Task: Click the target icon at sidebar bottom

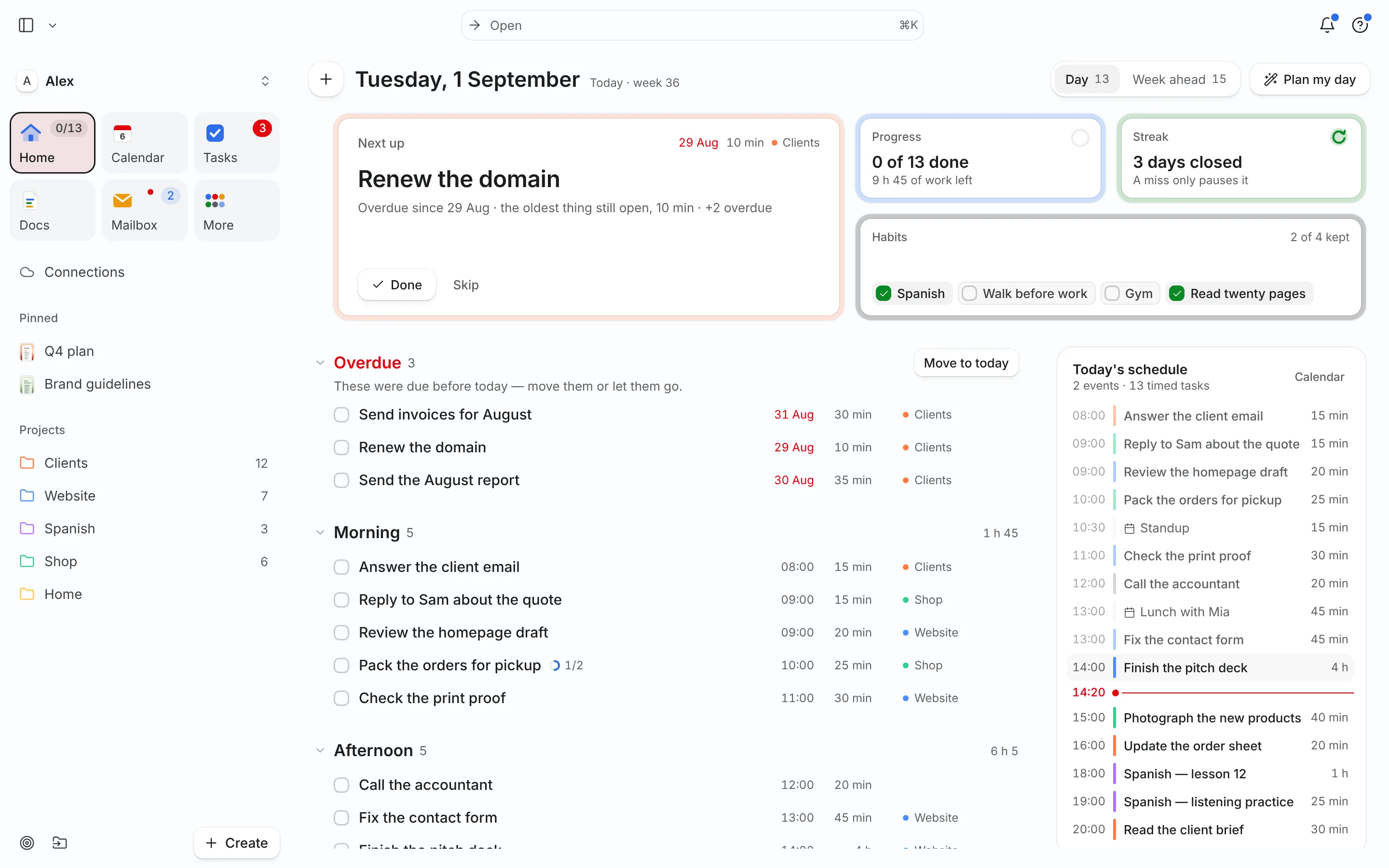Action: [27, 843]
